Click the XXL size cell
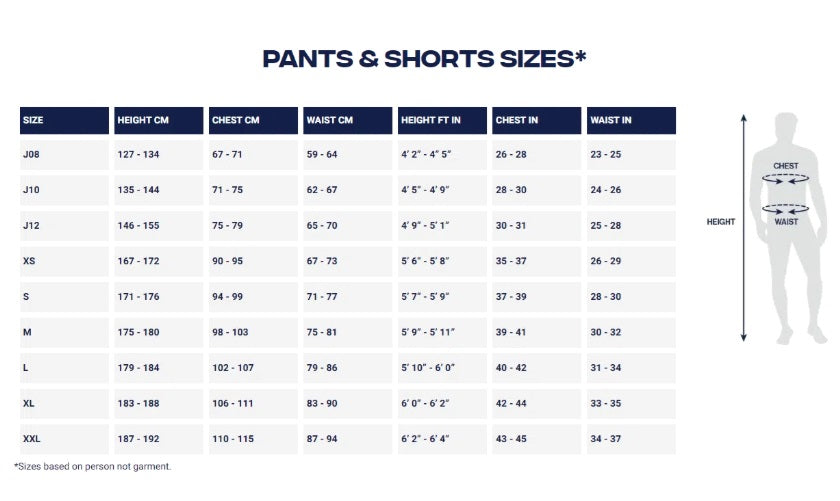This screenshot has width=840, height=501. (x=64, y=439)
